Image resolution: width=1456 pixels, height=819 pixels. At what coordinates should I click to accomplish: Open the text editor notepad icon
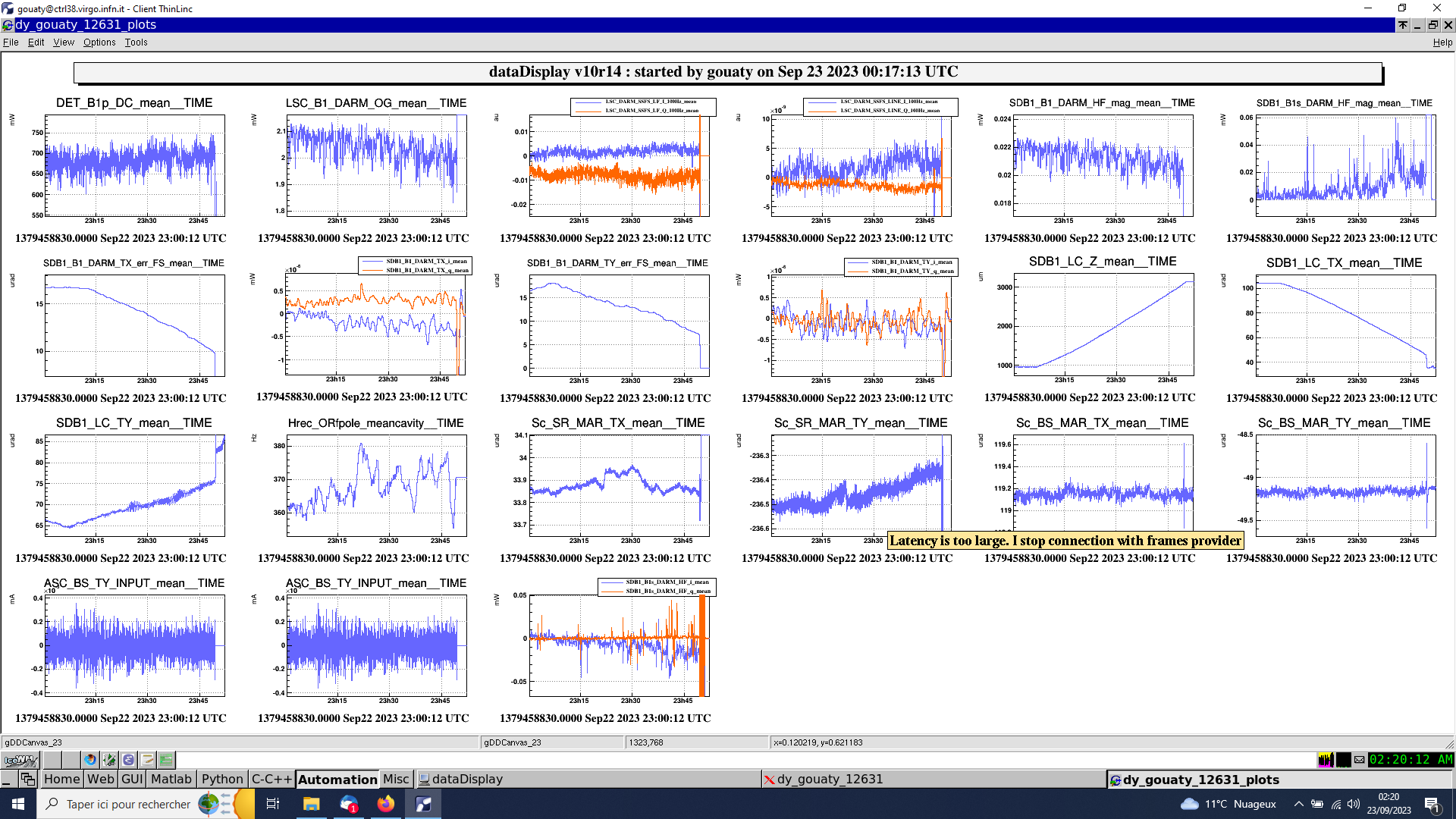click(148, 760)
